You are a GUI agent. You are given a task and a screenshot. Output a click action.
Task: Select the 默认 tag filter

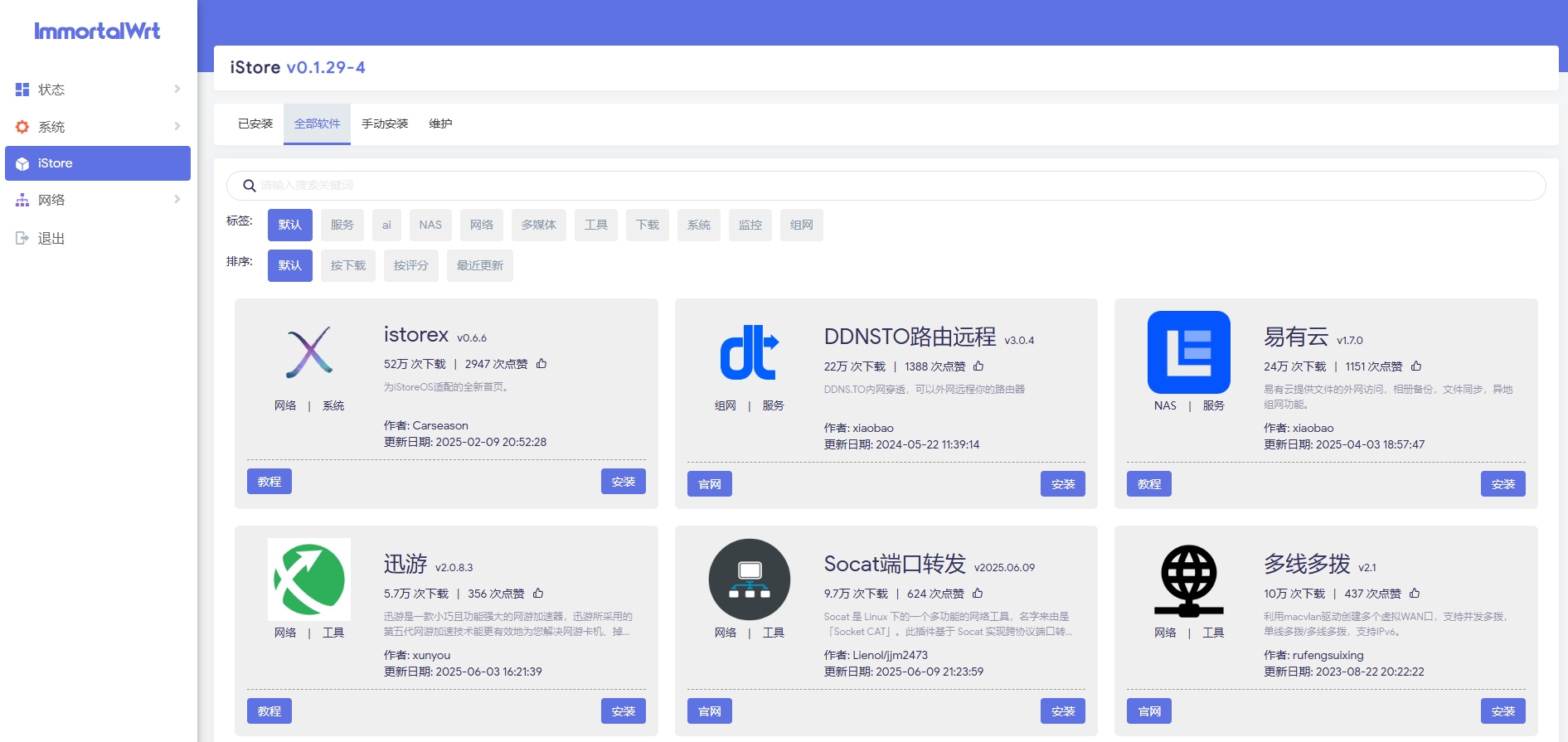290,225
